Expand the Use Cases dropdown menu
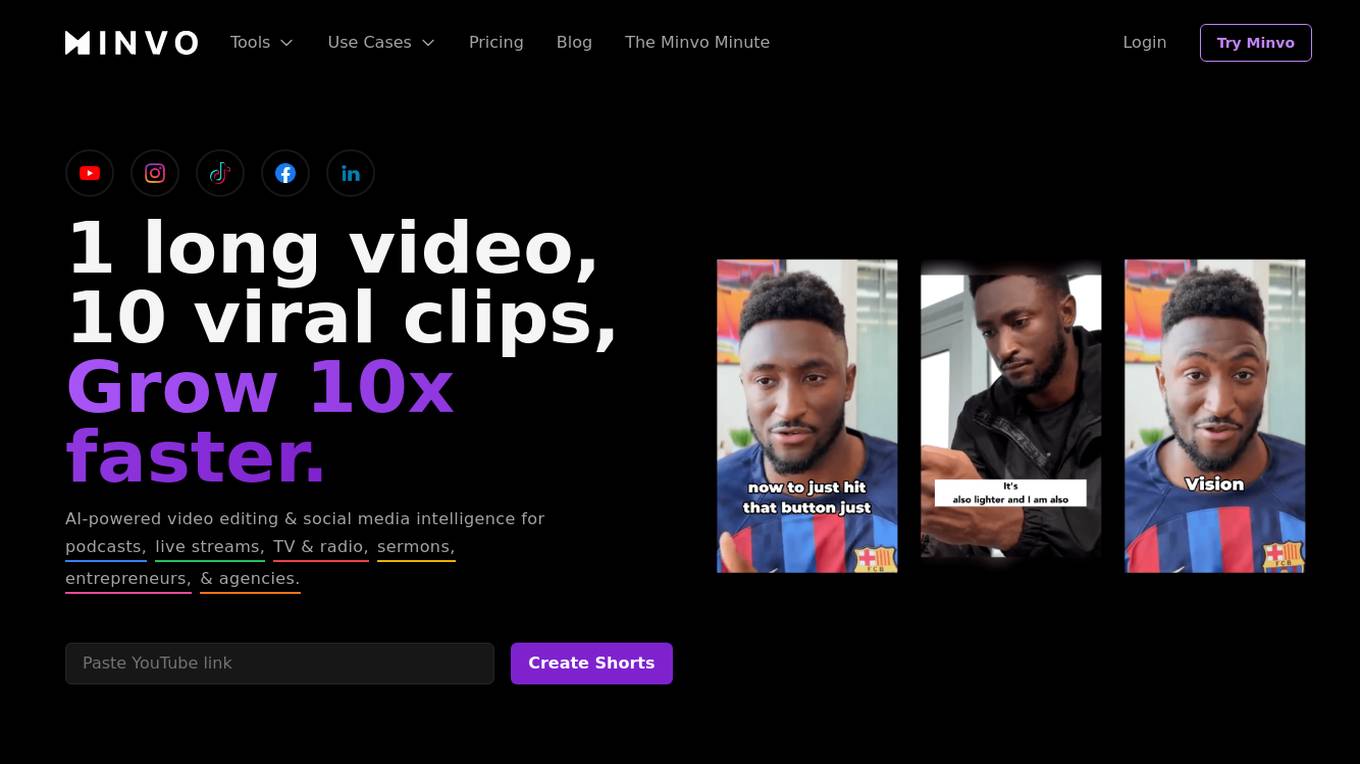 pos(381,42)
